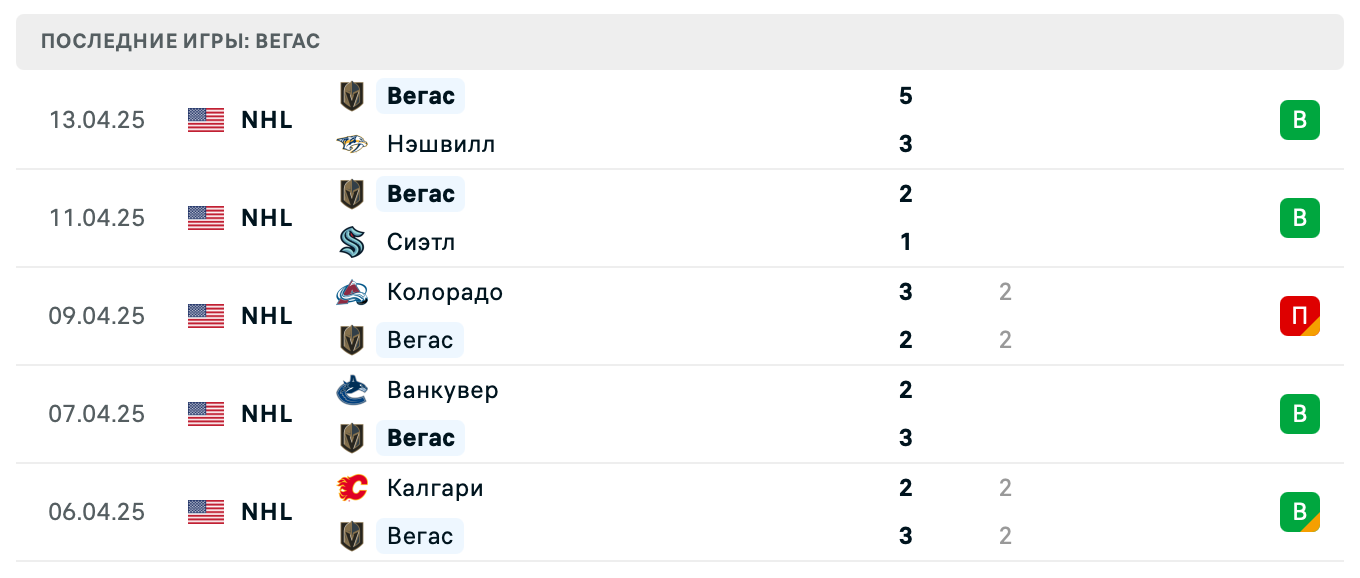Click Vegas logo in the 13.04.25 match

point(352,96)
